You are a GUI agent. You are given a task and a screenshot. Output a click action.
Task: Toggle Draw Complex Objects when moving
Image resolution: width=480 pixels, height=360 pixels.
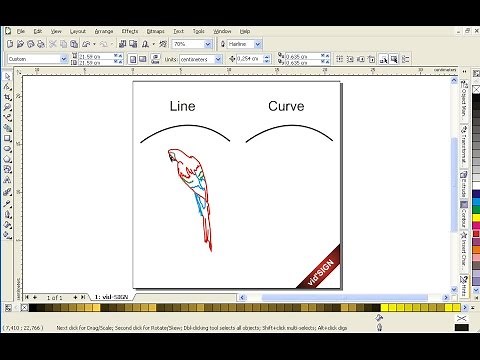383,59
